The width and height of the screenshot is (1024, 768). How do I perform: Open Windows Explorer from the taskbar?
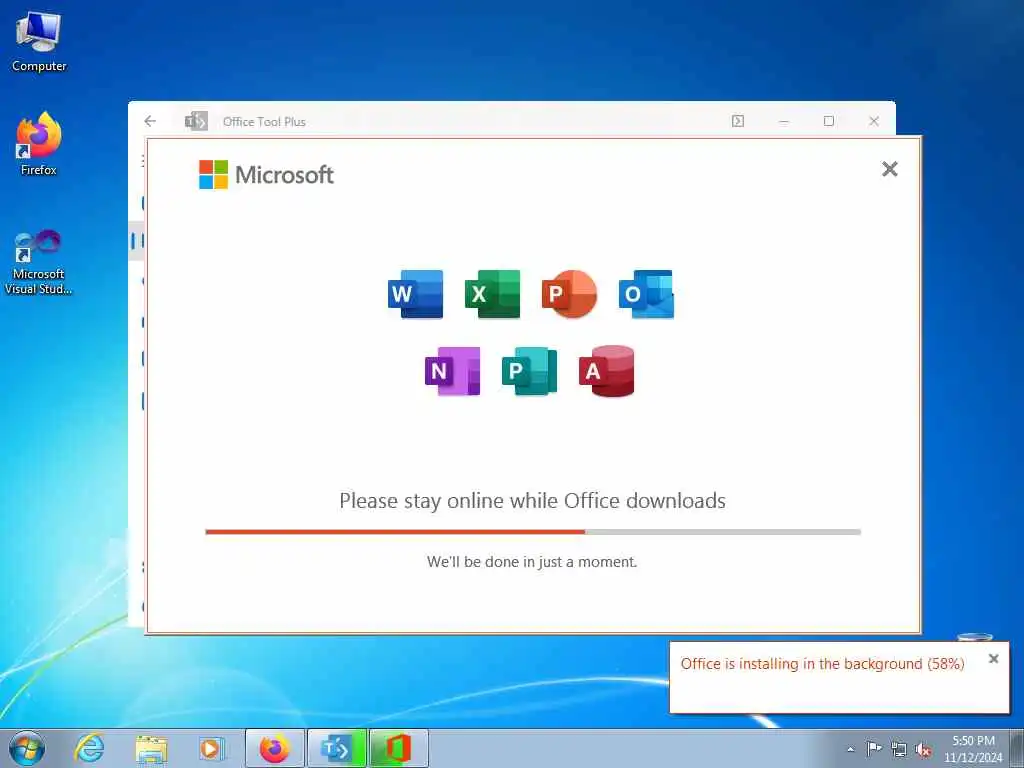(152, 748)
